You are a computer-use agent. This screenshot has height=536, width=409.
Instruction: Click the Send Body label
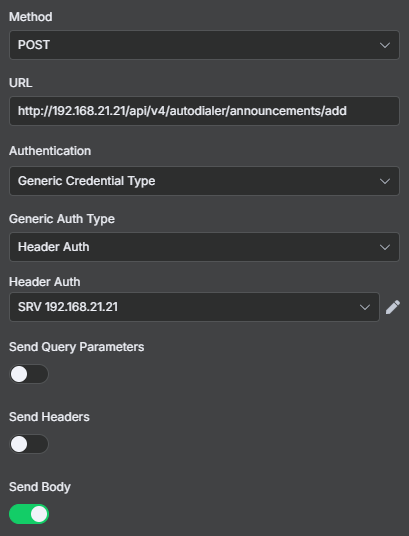[40, 487]
